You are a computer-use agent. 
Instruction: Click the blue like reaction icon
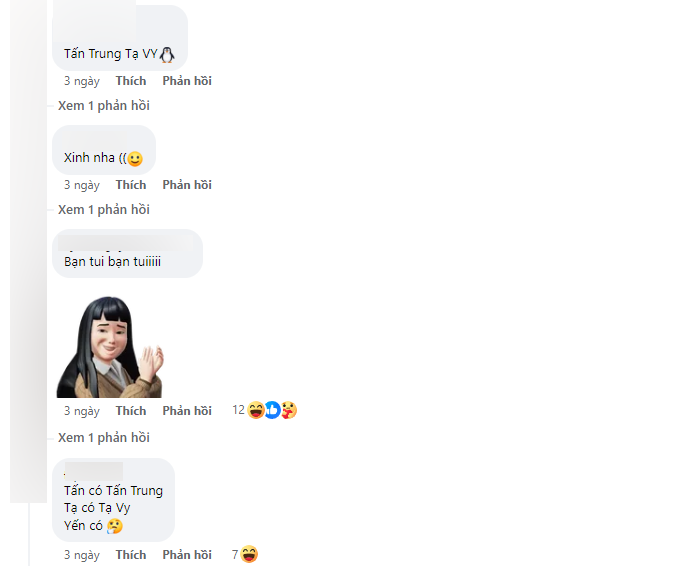click(272, 410)
